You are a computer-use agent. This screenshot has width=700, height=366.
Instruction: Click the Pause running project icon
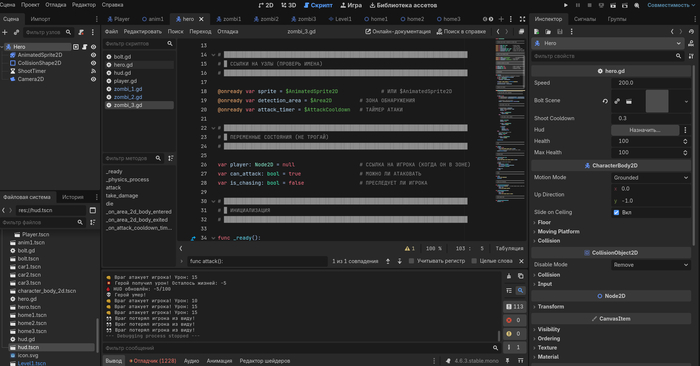coord(578,5)
